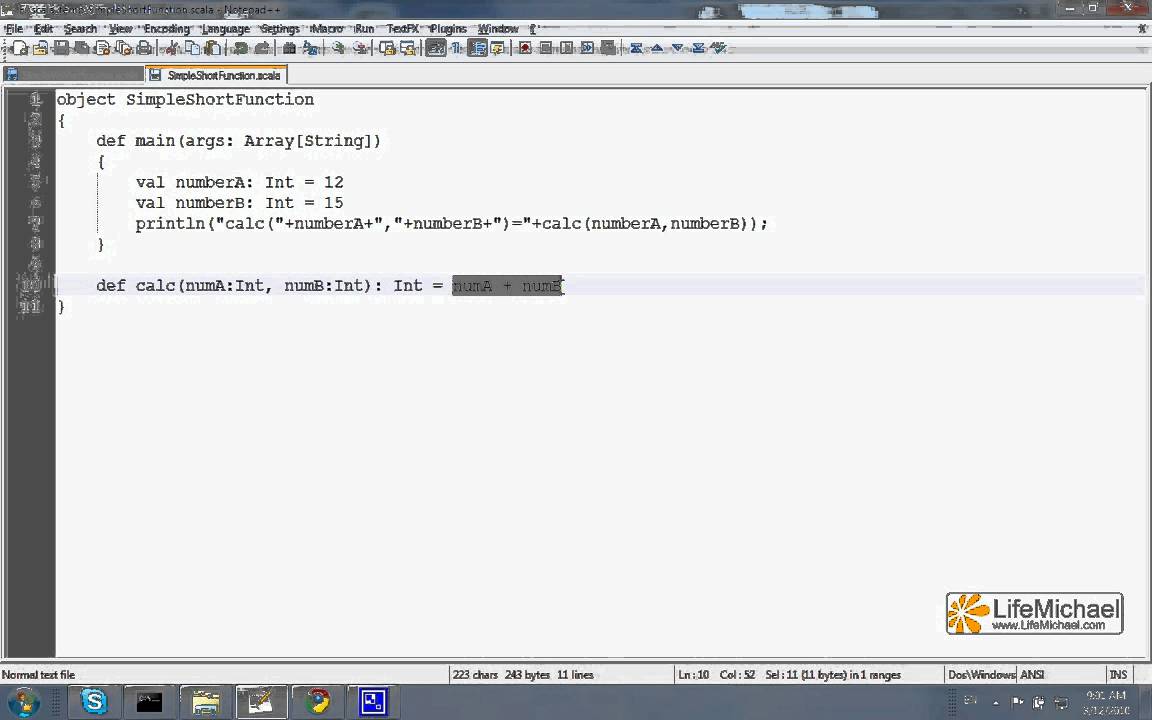Click the Close document toolbar icon
This screenshot has width=1152, height=720.
(103, 48)
